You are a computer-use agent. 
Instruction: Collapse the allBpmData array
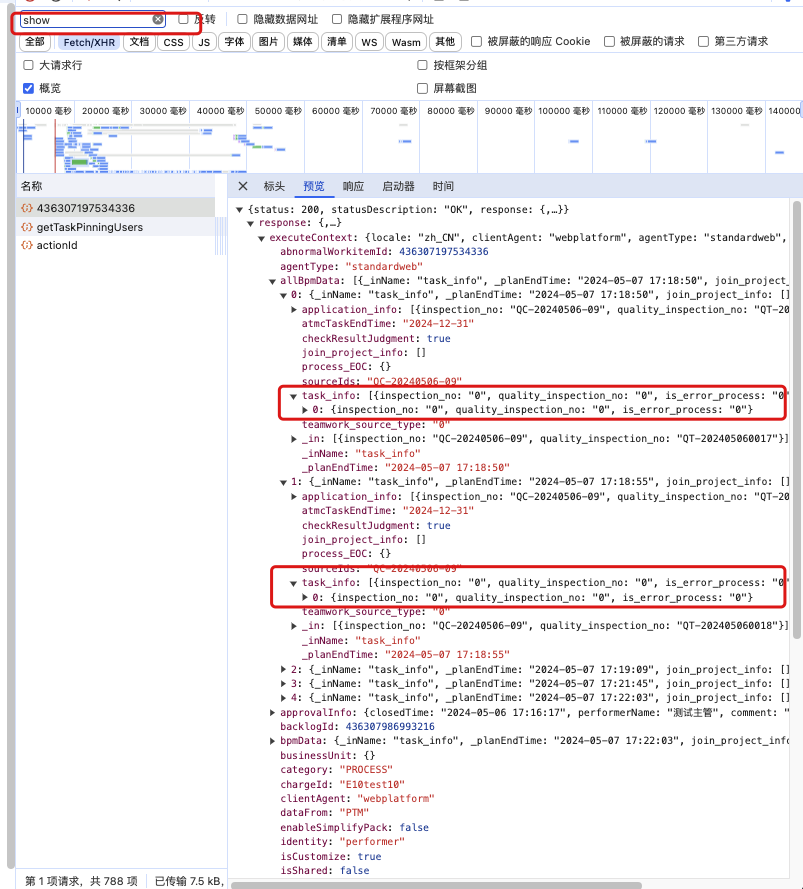272,281
